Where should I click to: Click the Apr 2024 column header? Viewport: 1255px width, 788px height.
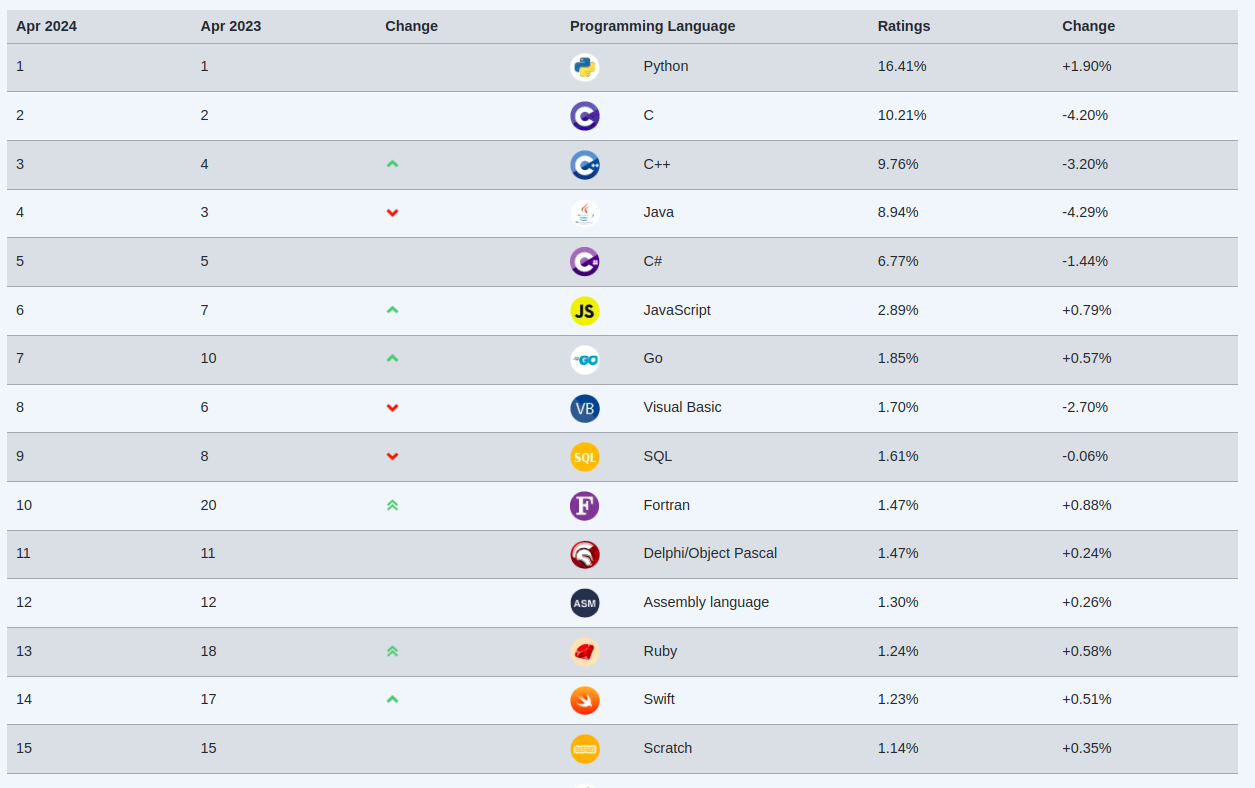(46, 26)
